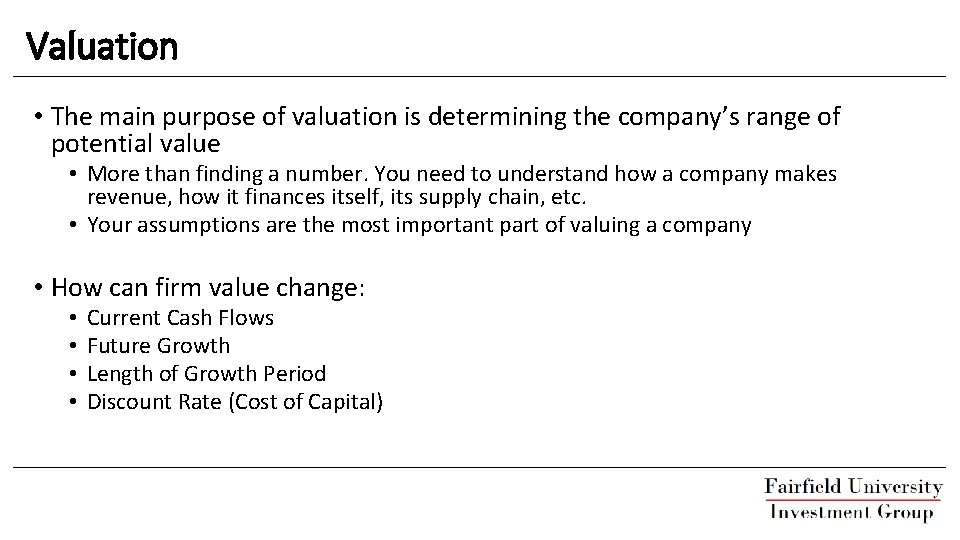
Task: Select the bullet before How can firm value change
Action: 38,289
